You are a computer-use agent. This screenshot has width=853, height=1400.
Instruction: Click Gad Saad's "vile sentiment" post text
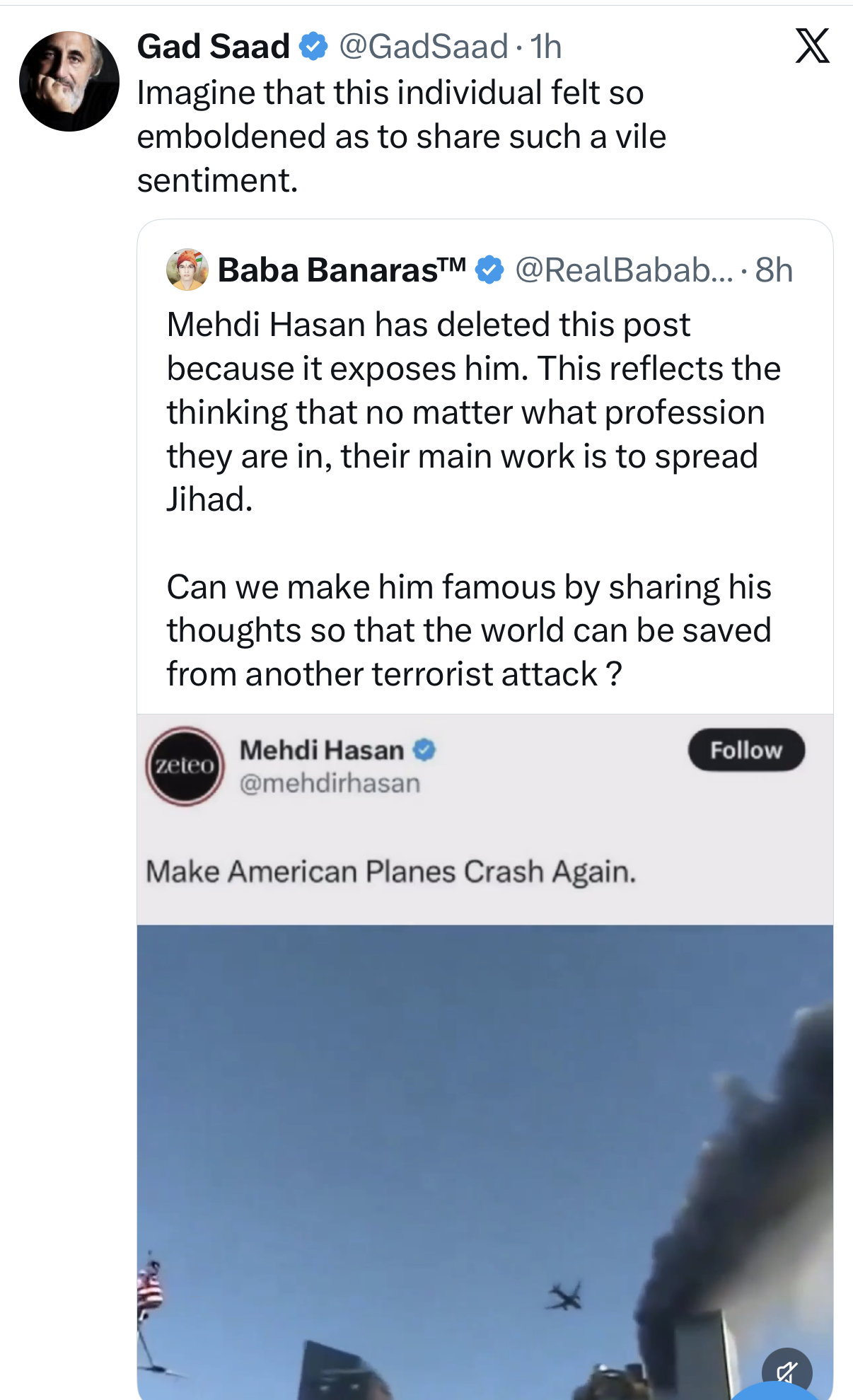point(401,137)
